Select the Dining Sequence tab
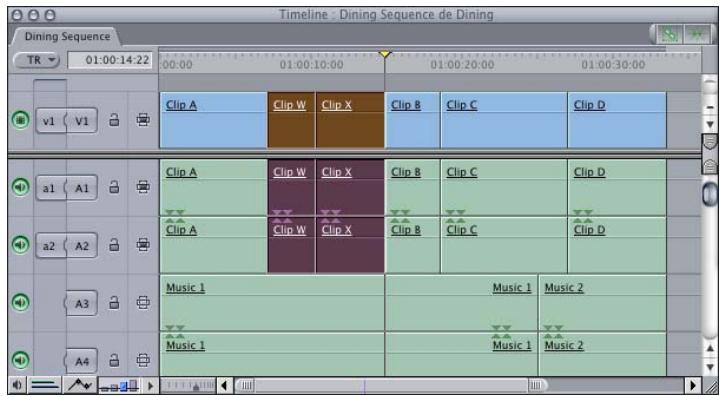 point(67,36)
